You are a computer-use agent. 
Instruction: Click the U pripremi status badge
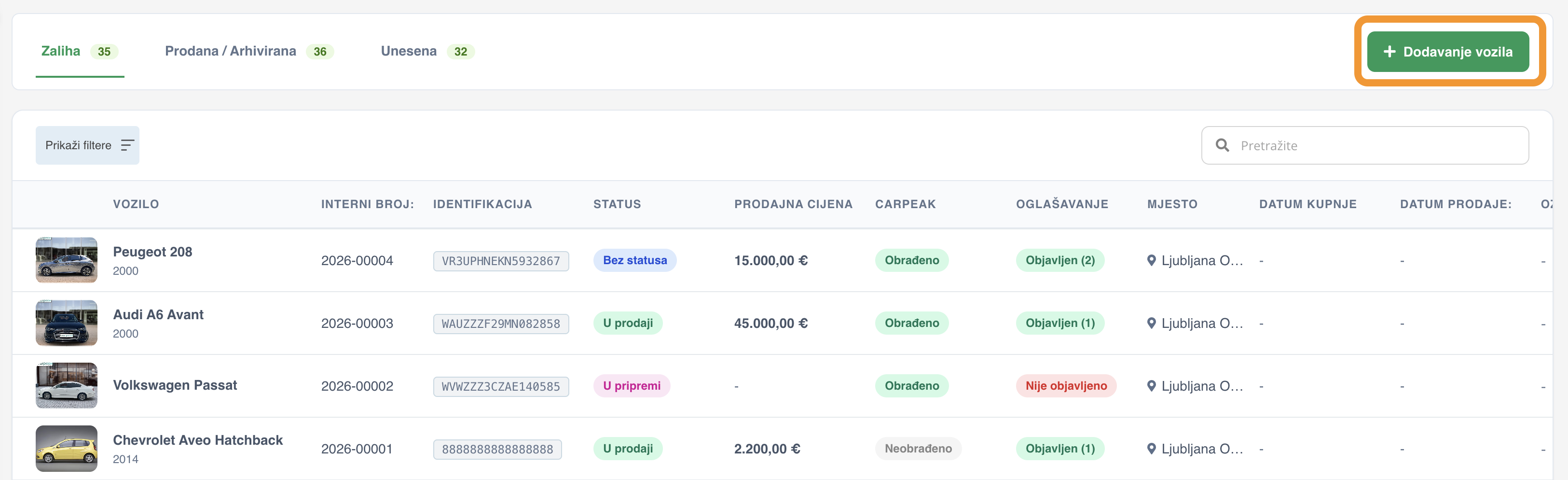[x=631, y=385]
